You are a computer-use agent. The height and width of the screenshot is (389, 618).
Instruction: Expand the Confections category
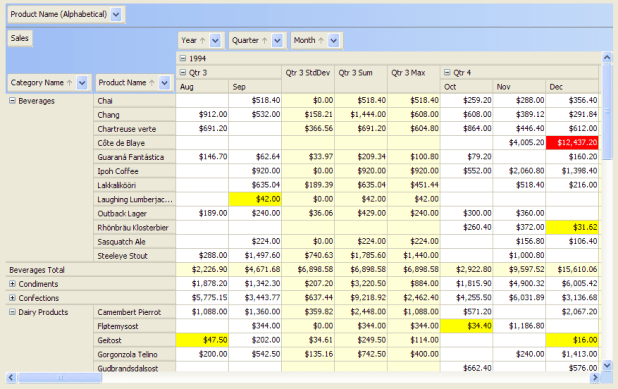[x=12, y=298]
